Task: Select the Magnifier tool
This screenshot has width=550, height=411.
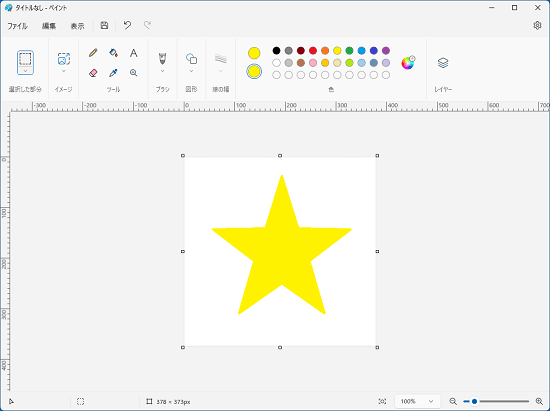Action: point(134,73)
